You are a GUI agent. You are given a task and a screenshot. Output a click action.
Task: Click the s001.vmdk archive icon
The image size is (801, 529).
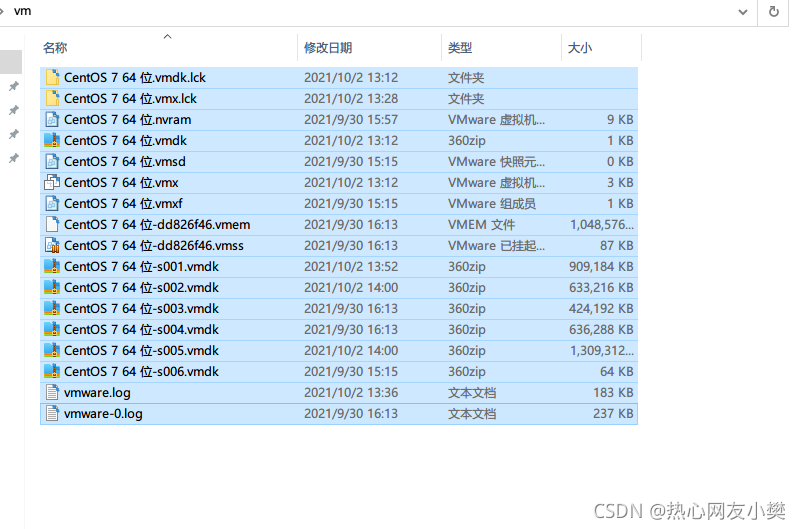coord(52,267)
